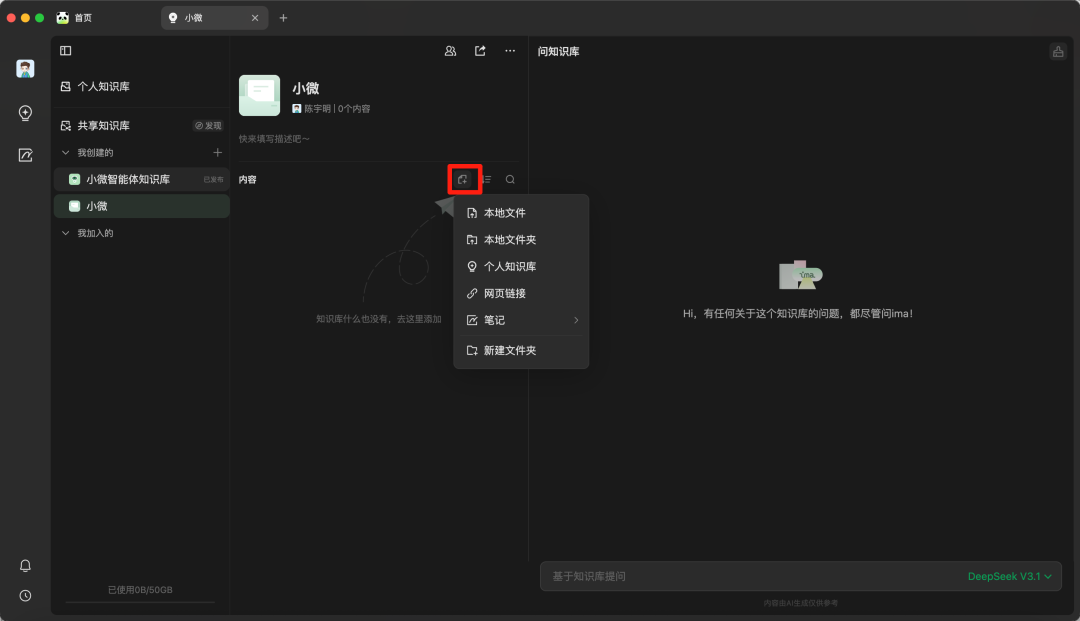Click the clear chat icon top right
This screenshot has width=1080, height=621.
(x=1057, y=52)
